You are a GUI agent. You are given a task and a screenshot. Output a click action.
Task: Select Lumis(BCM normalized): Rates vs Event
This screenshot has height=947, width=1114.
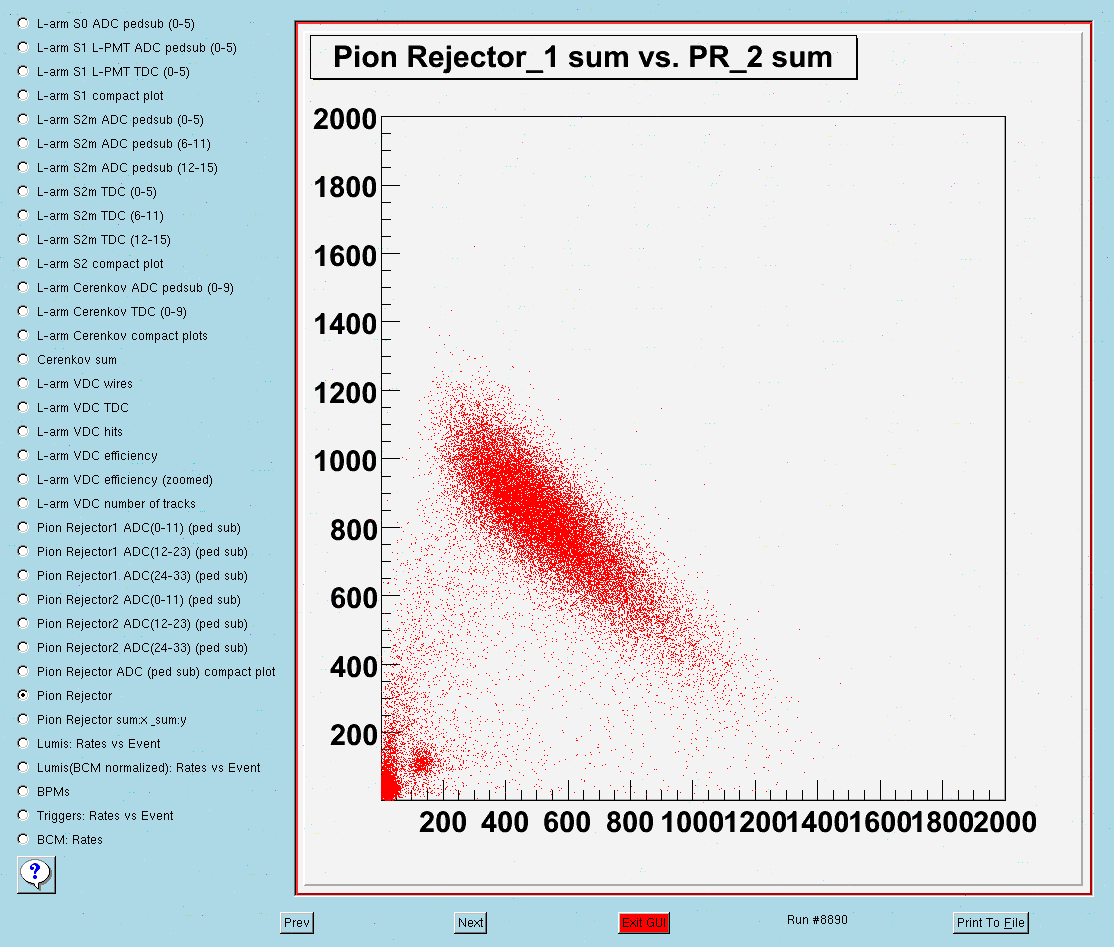[23, 768]
